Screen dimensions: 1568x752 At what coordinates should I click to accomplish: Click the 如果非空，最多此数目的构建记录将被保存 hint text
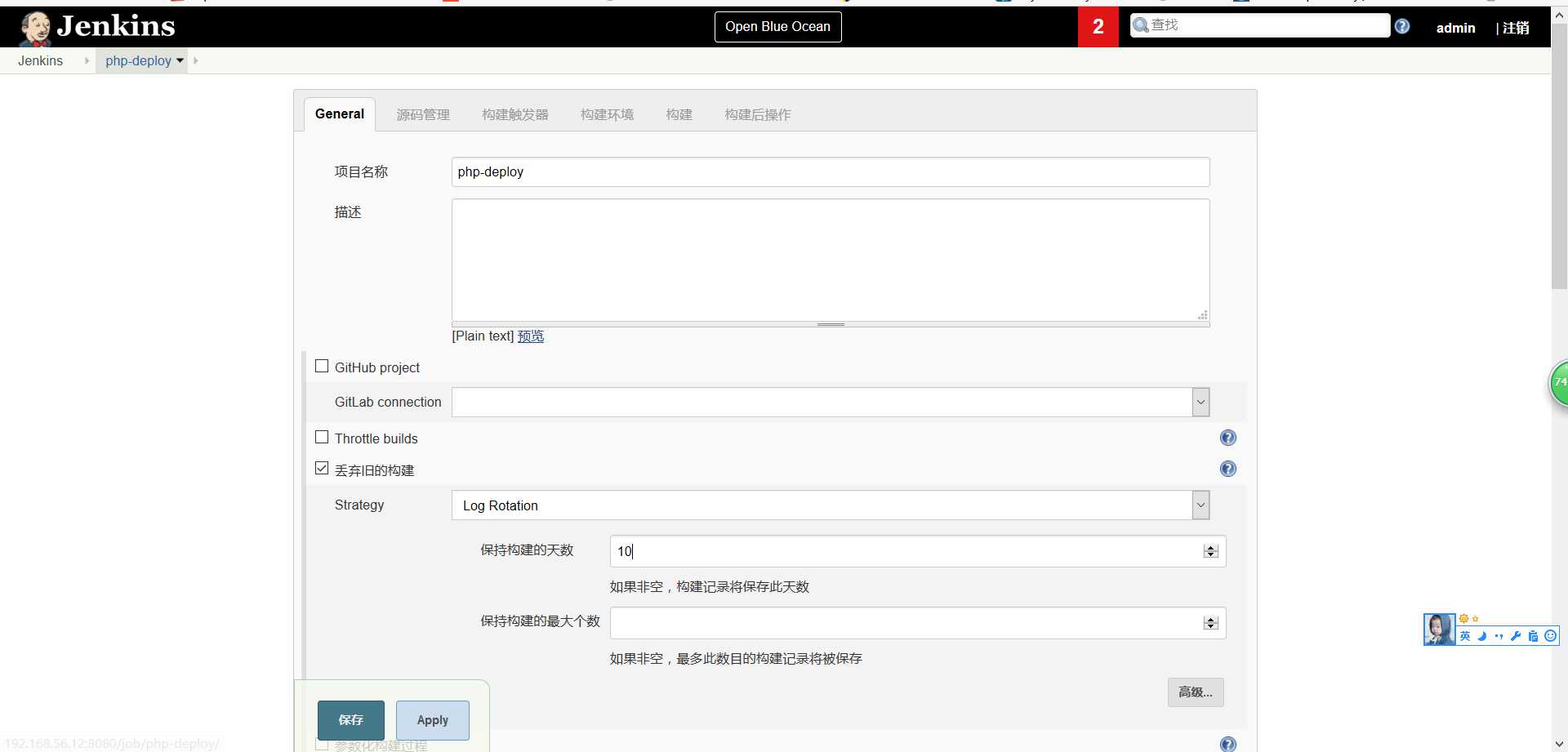[x=736, y=659]
